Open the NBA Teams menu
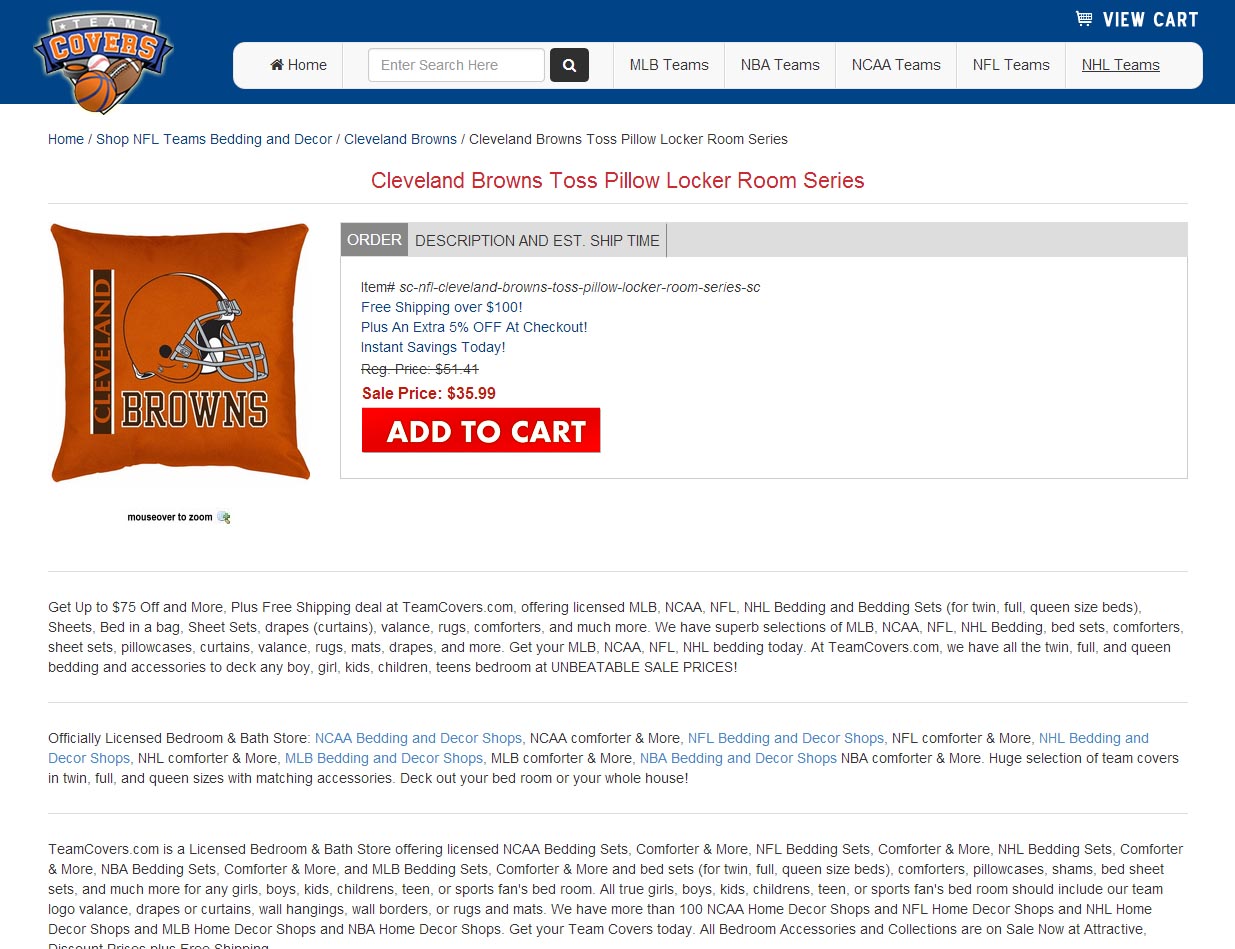 pos(780,65)
